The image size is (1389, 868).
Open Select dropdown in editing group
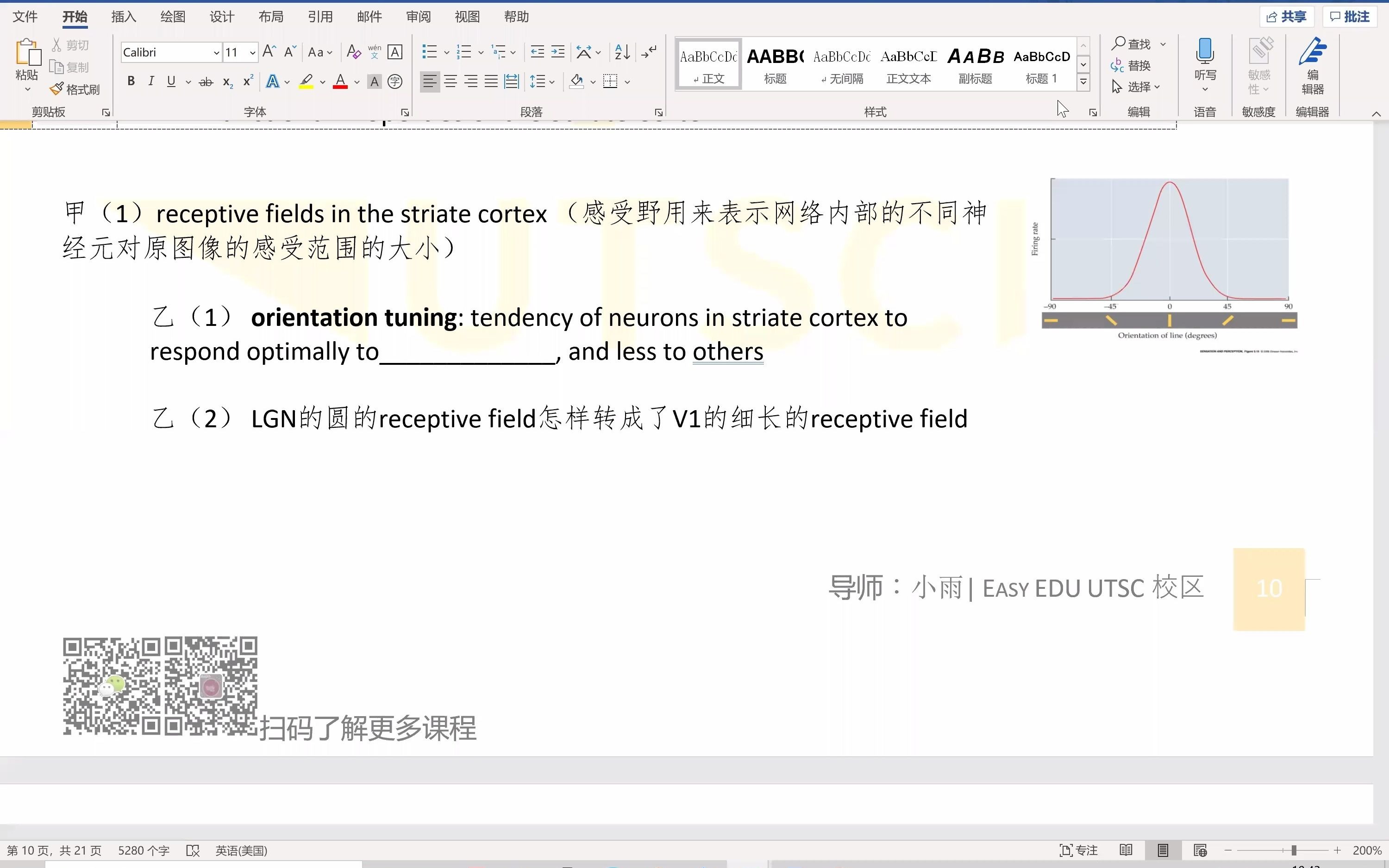coord(1136,87)
